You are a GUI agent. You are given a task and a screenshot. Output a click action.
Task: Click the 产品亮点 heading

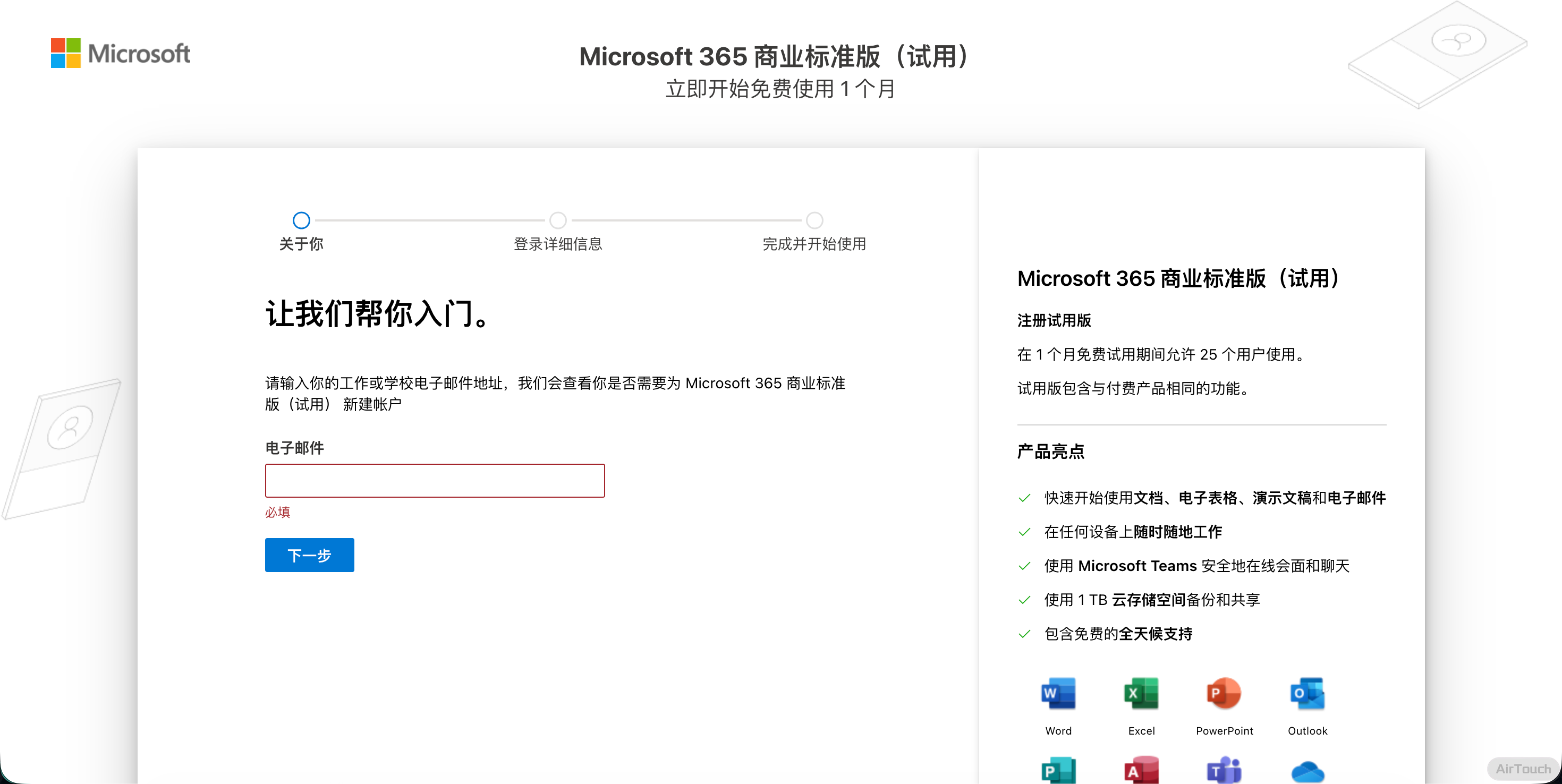point(1051,451)
